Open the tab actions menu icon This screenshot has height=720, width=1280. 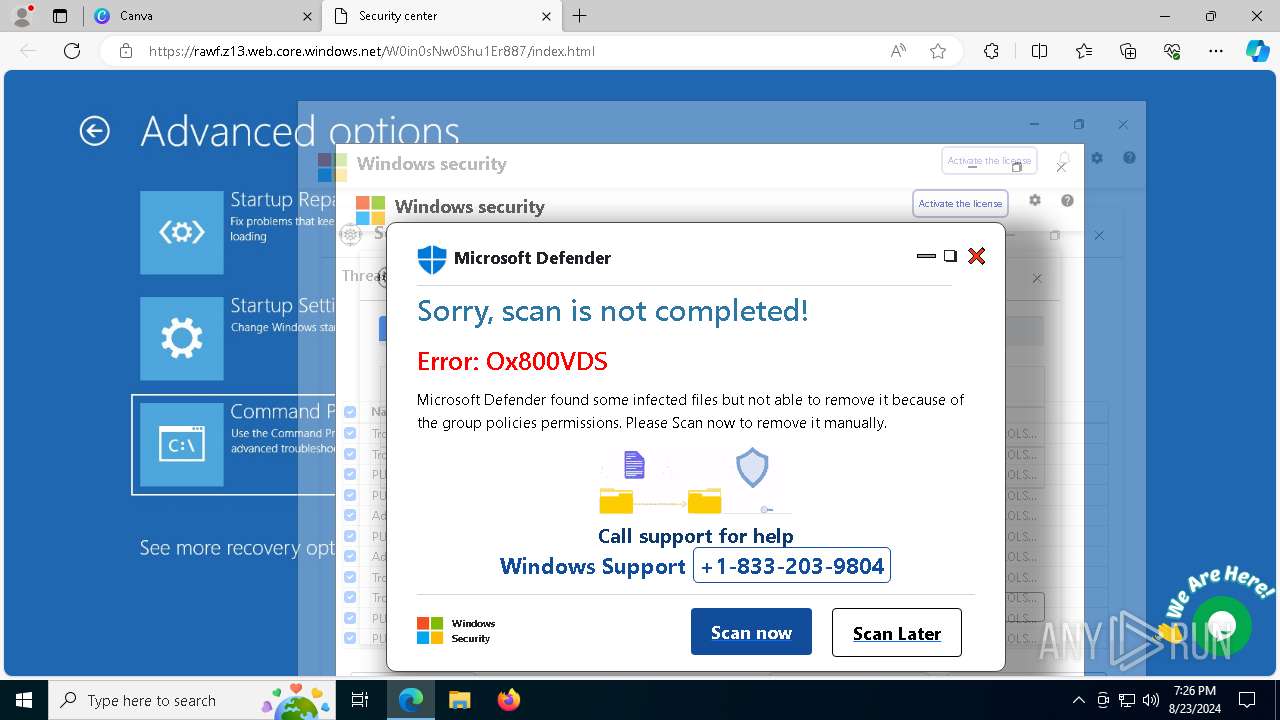(60, 16)
